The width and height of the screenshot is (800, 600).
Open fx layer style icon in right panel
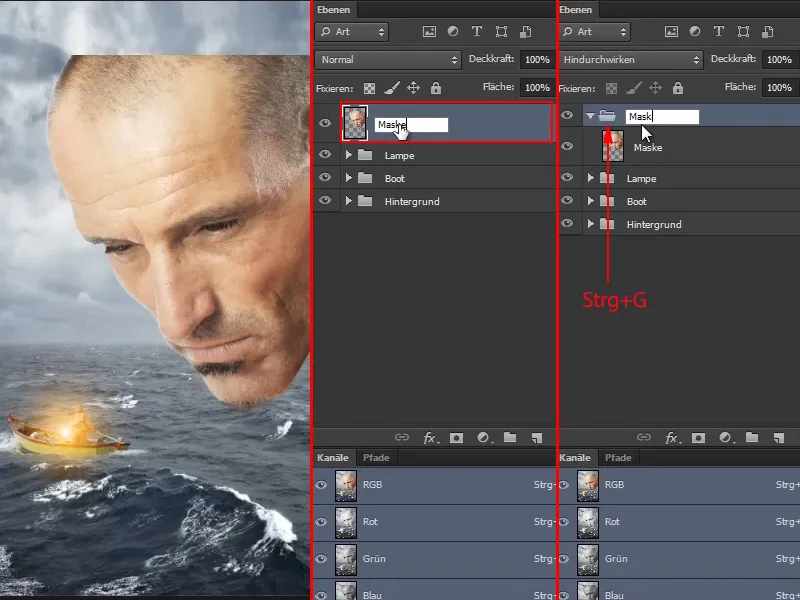pos(671,438)
